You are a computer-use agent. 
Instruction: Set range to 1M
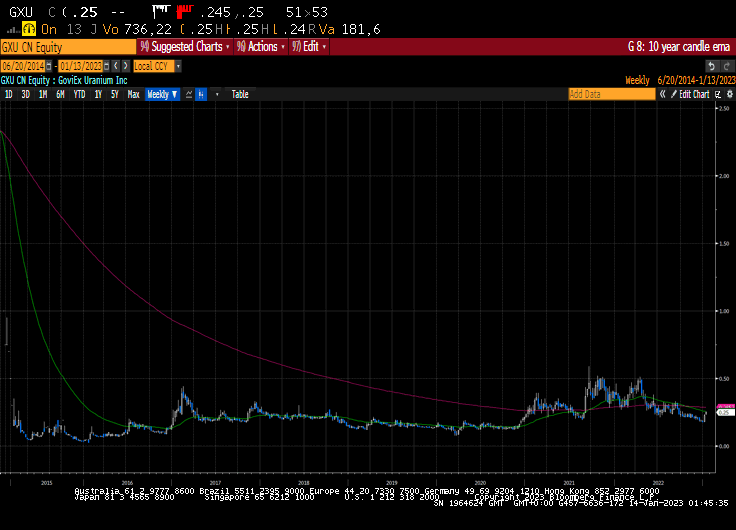tap(43, 94)
